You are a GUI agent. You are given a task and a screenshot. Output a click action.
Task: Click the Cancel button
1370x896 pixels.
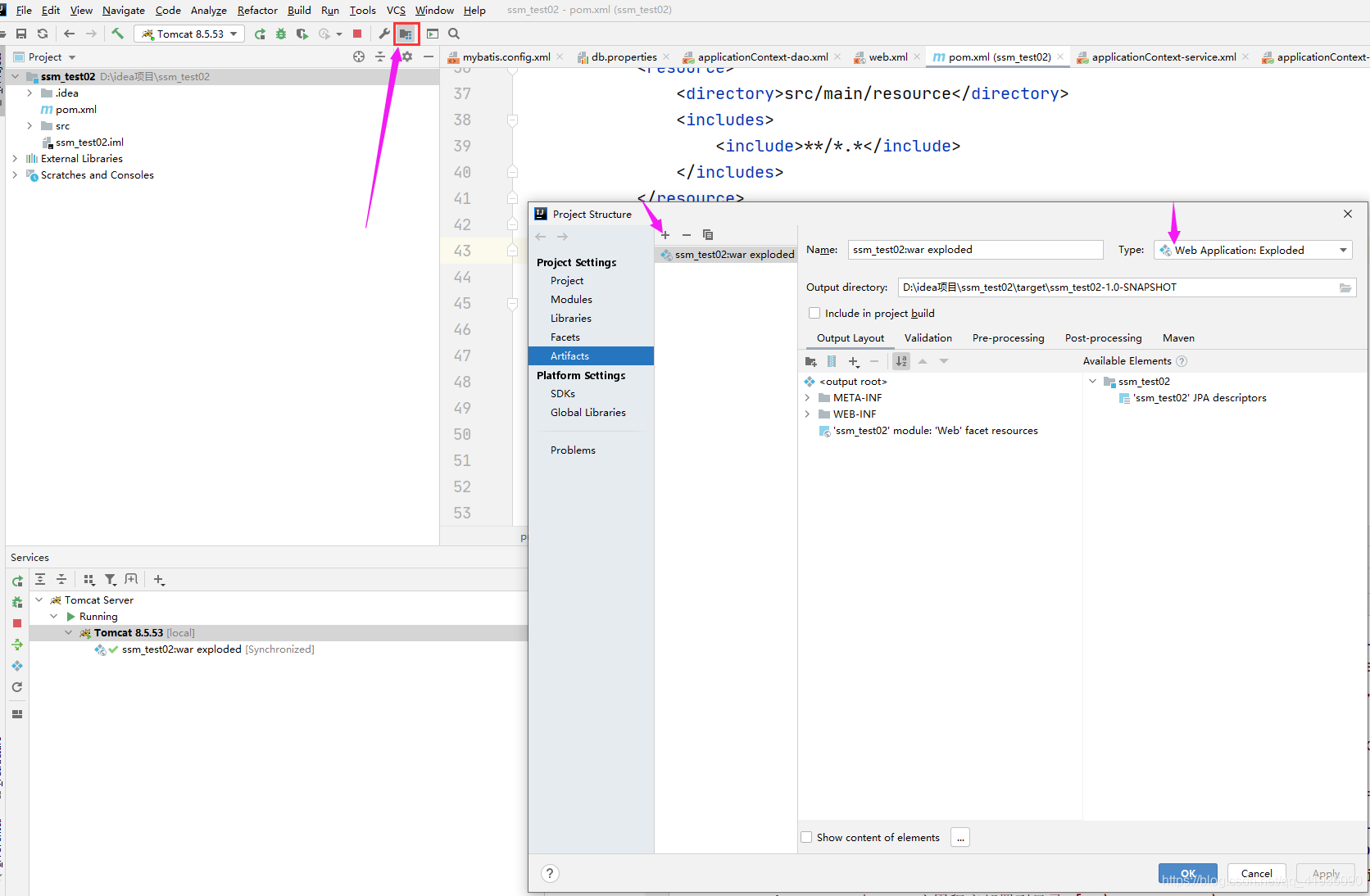(1256, 874)
